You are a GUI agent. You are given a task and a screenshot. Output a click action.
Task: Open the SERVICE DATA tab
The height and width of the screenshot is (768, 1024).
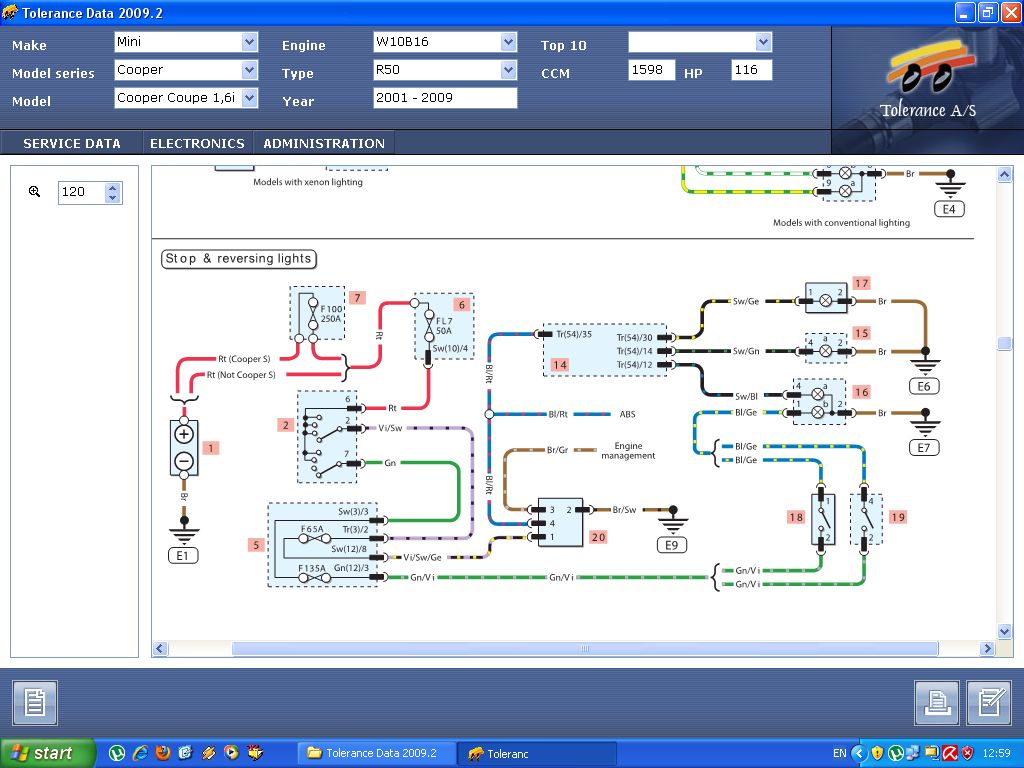tap(72, 143)
